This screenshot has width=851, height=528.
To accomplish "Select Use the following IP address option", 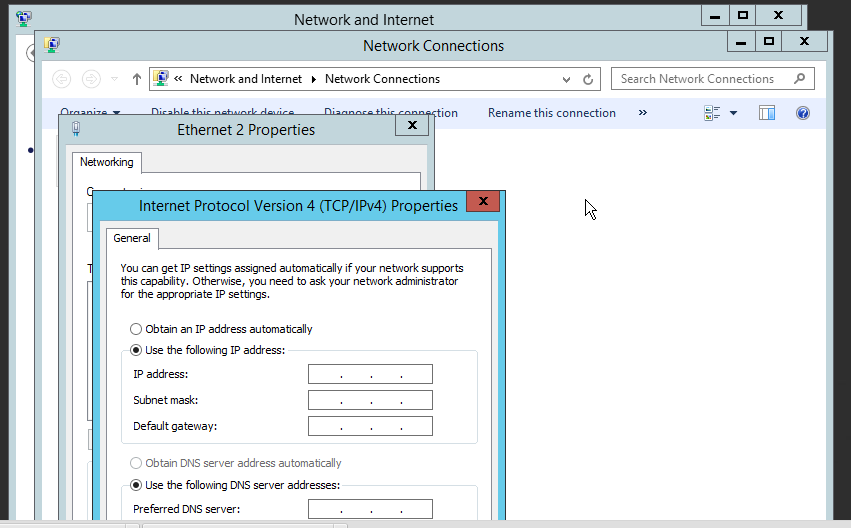I will coord(207,350).
